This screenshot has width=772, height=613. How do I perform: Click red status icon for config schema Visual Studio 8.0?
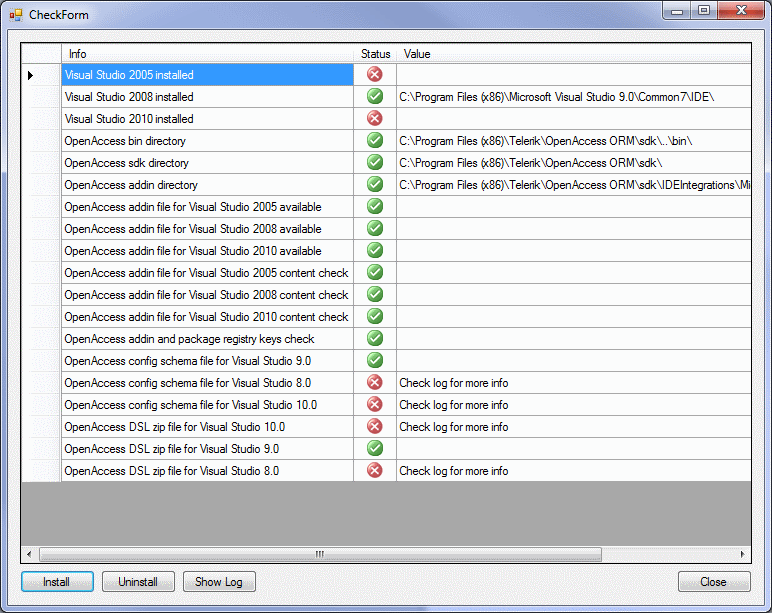[375, 382]
